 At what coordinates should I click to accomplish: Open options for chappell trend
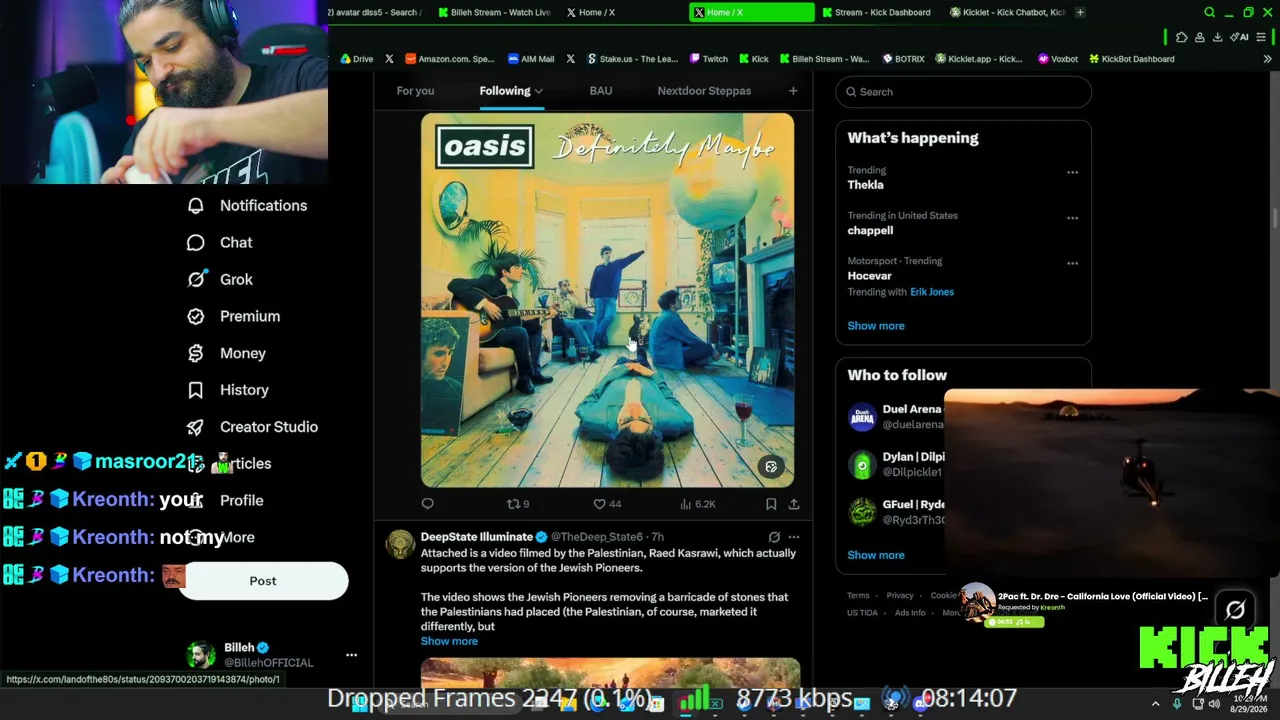(1072, 218)
